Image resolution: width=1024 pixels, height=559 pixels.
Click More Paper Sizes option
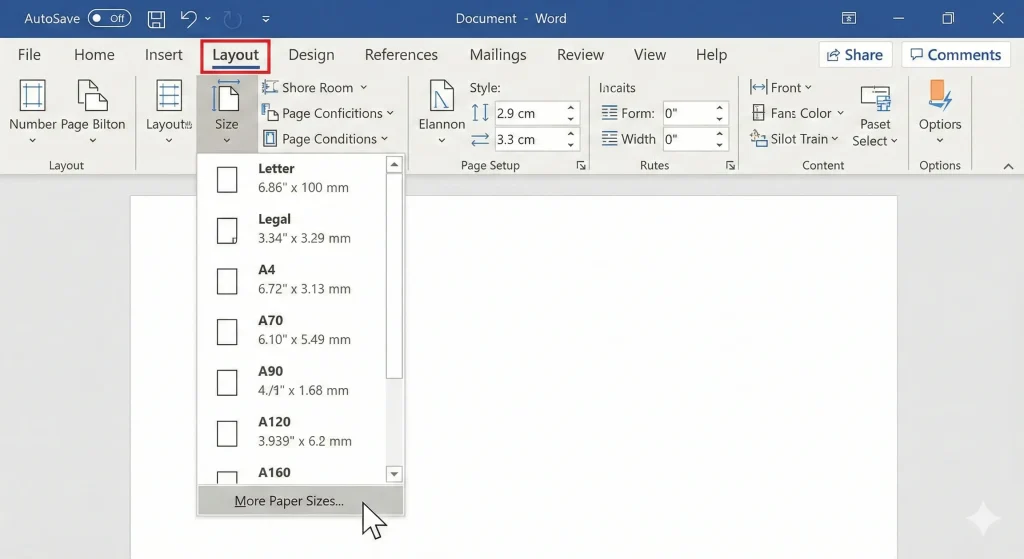300,501
